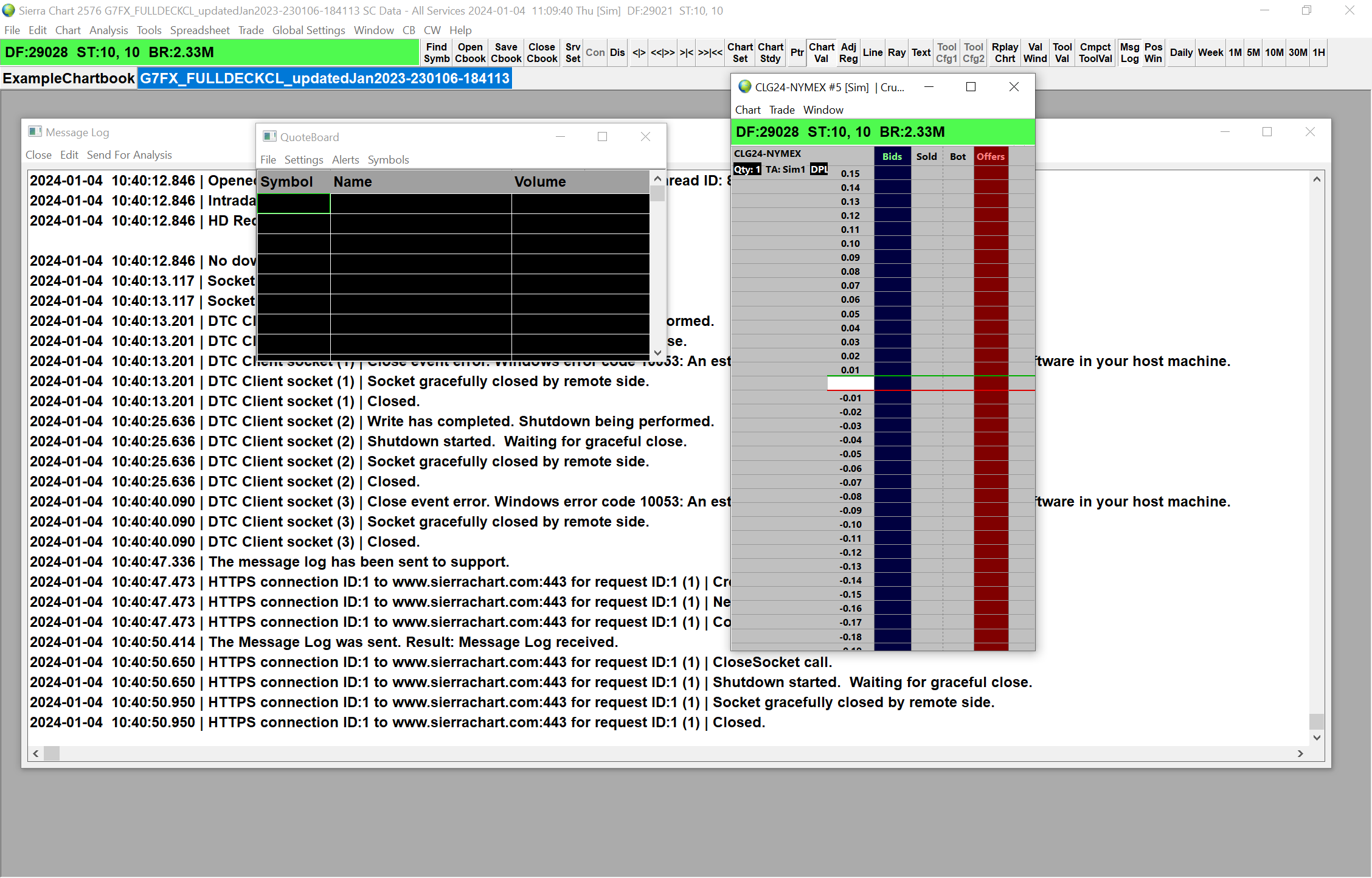
Task: Click the Find Symb toolbar button
Action: tap(436, 53)
